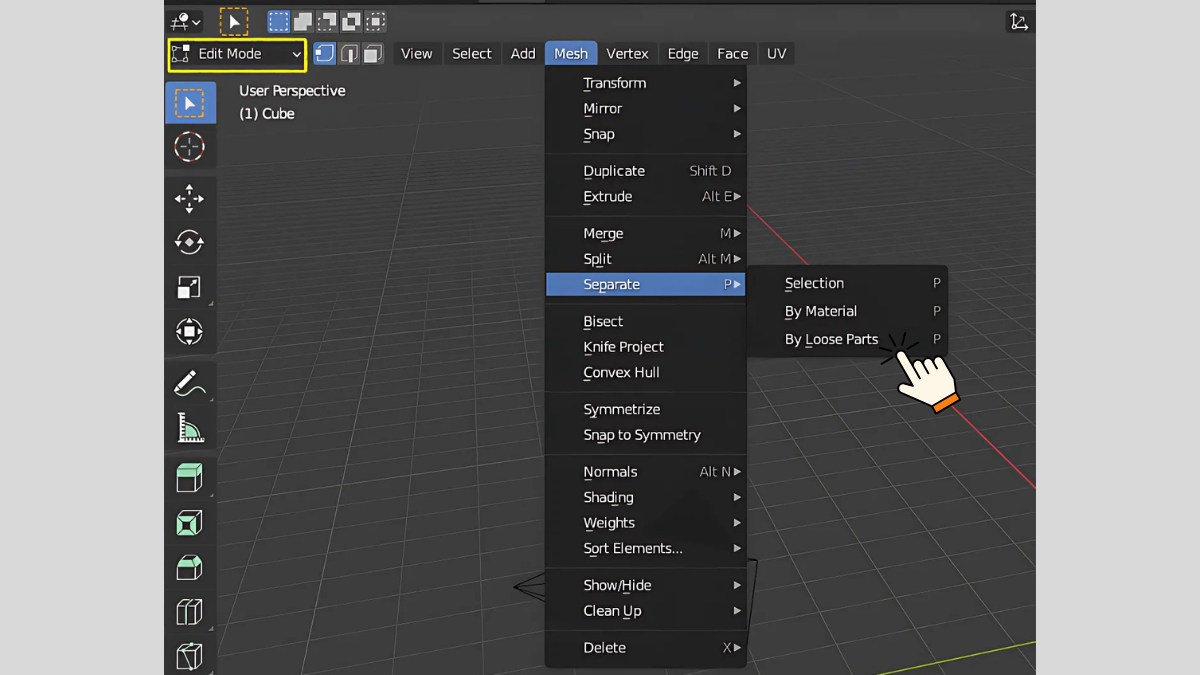Choose Snap to Symmetry from the Mesh menu
Viewport: 1200px width, 675px height.
(x=646, y=435)
